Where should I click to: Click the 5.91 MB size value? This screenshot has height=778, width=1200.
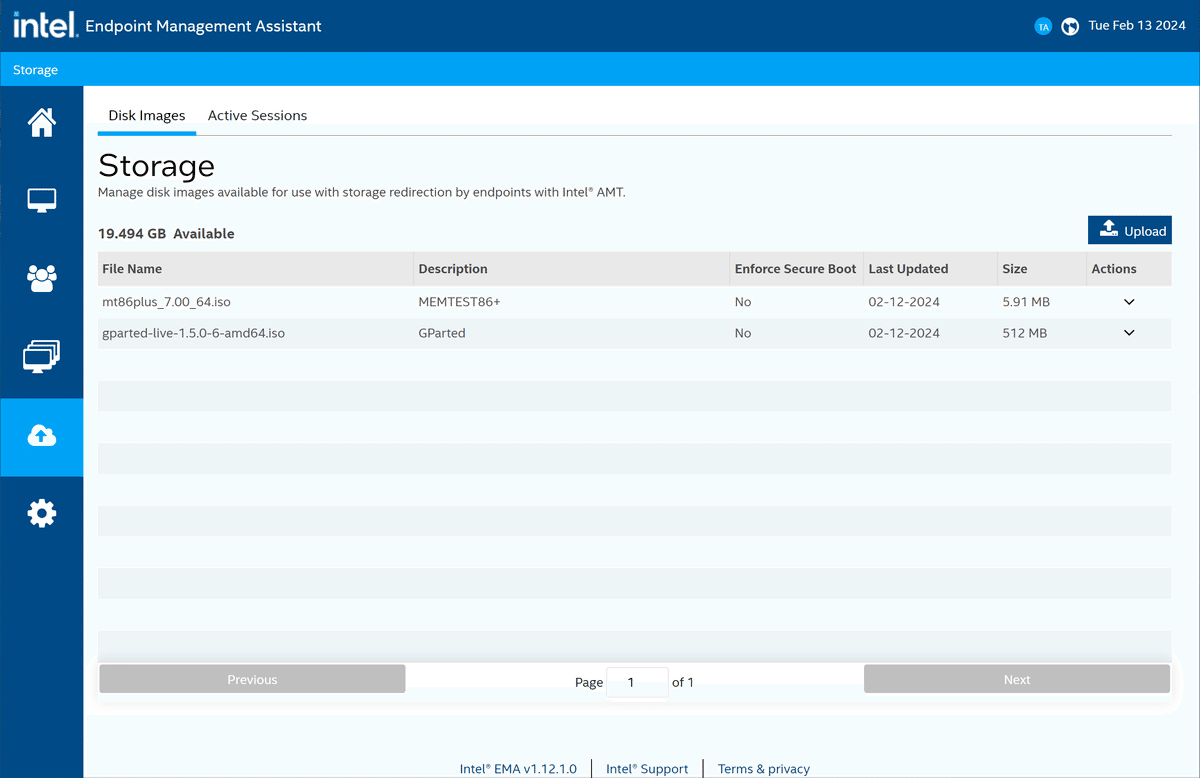(x=1026, y=302)
